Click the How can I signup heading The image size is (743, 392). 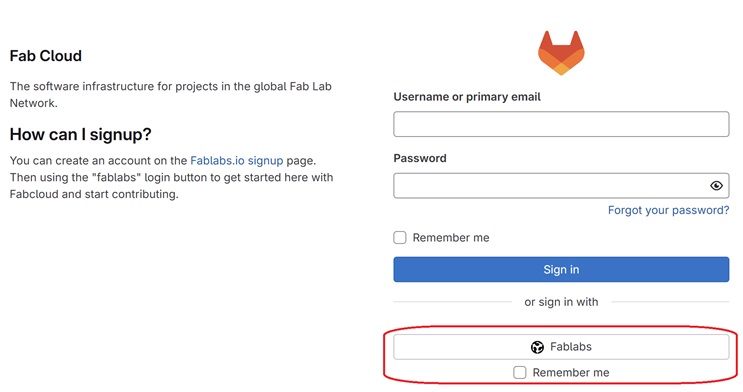[81, 135]
